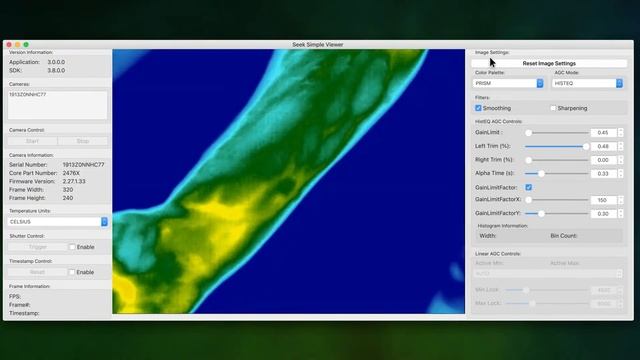Click the SDK version 3.8.0.0
Image resolution: width=640 pixels, height=360 pixels.
pyautogui.click(x=56, y=70)
